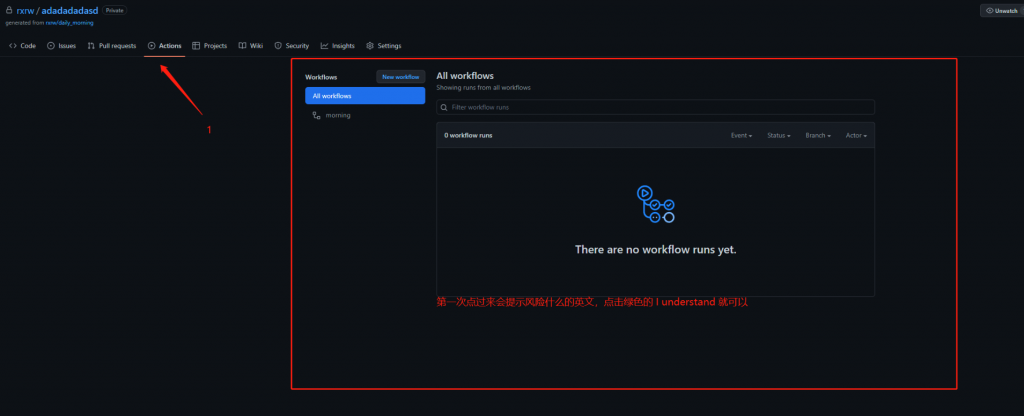Open the Insights tab
The width and height of the screenshot is (1024, 416).
pyautogui.click(x=338, y=46)
